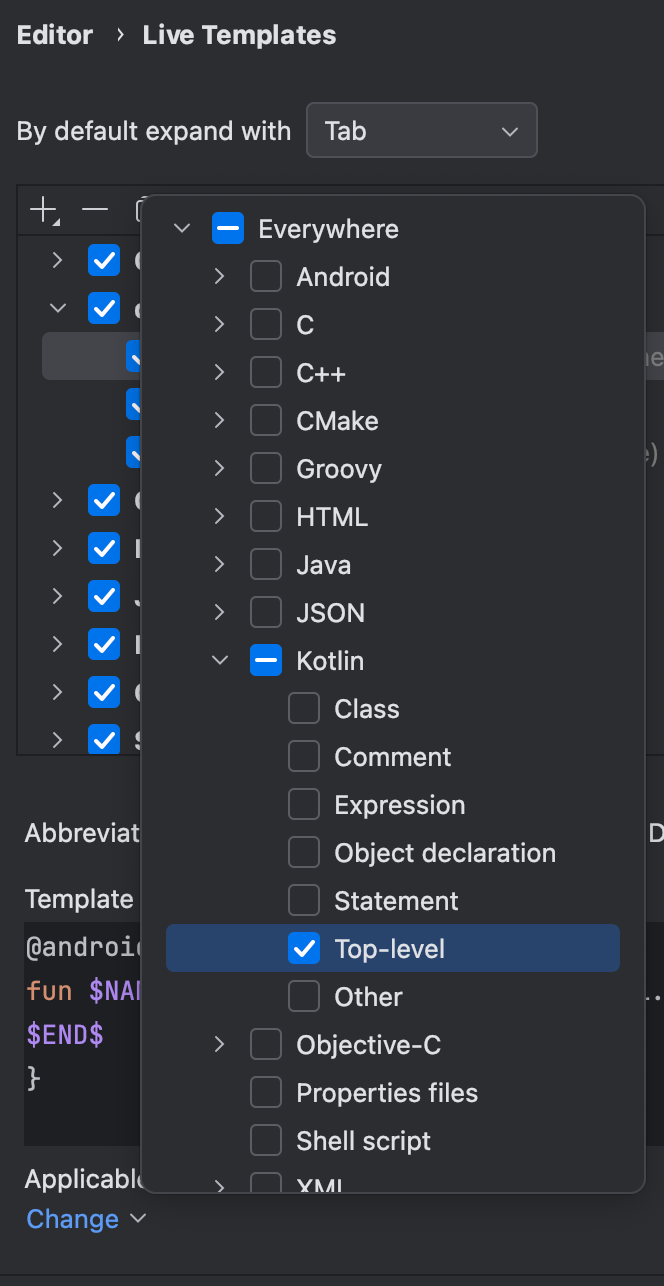
Task: Check the Objective-C checkbox
Action: click(266, 1045)
